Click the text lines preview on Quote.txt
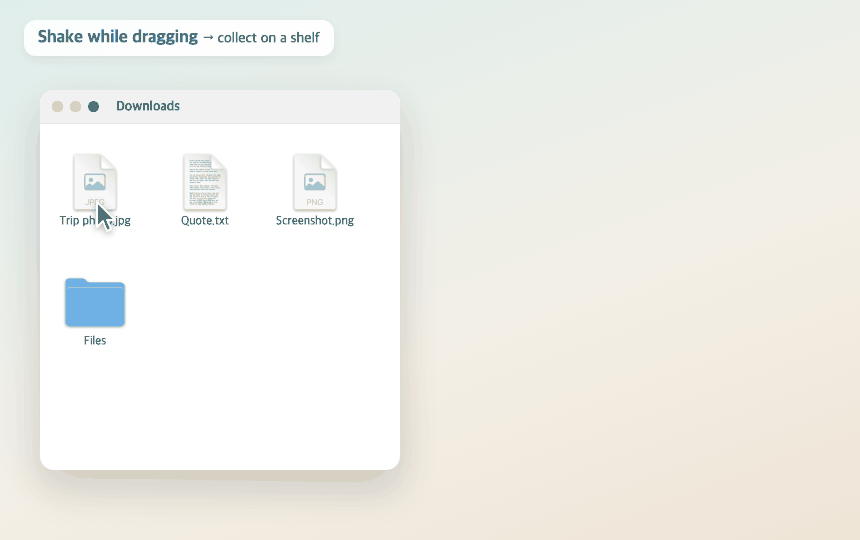Viewport: 860px width, 540px height. pos(204,180)
